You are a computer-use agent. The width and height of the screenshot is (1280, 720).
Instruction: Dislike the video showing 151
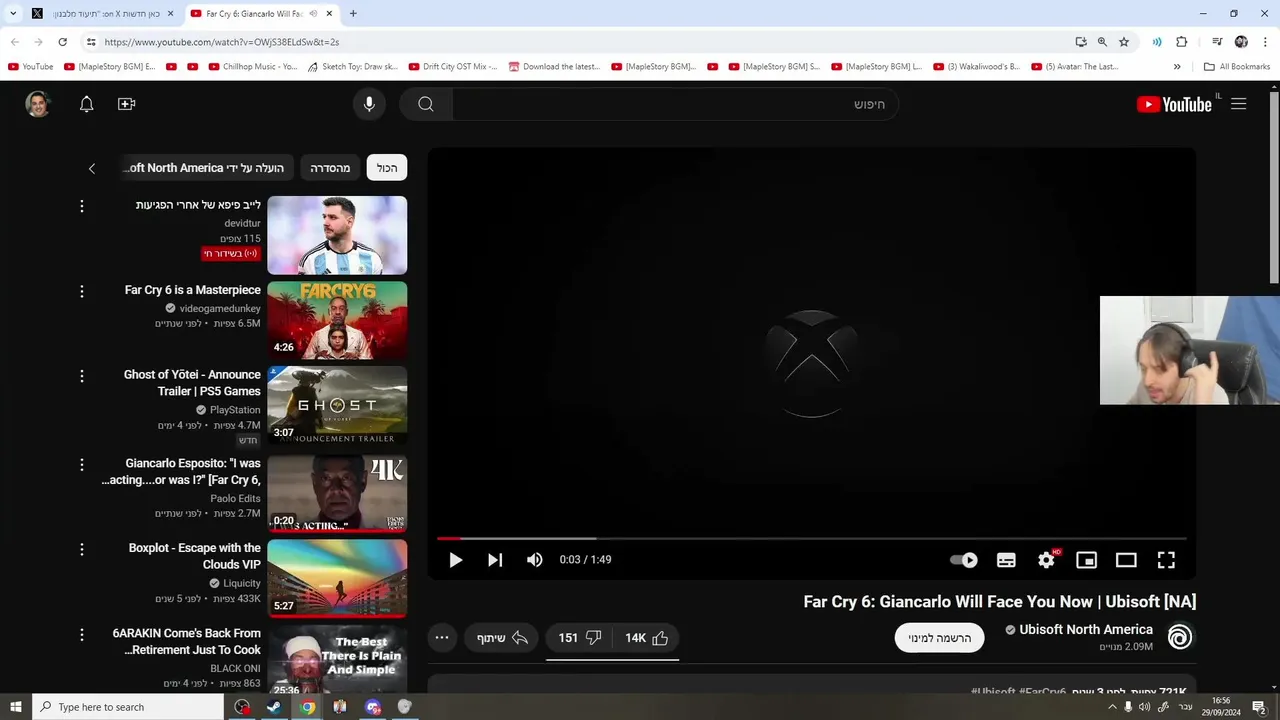pyautogui.click(x=580, y=638)
